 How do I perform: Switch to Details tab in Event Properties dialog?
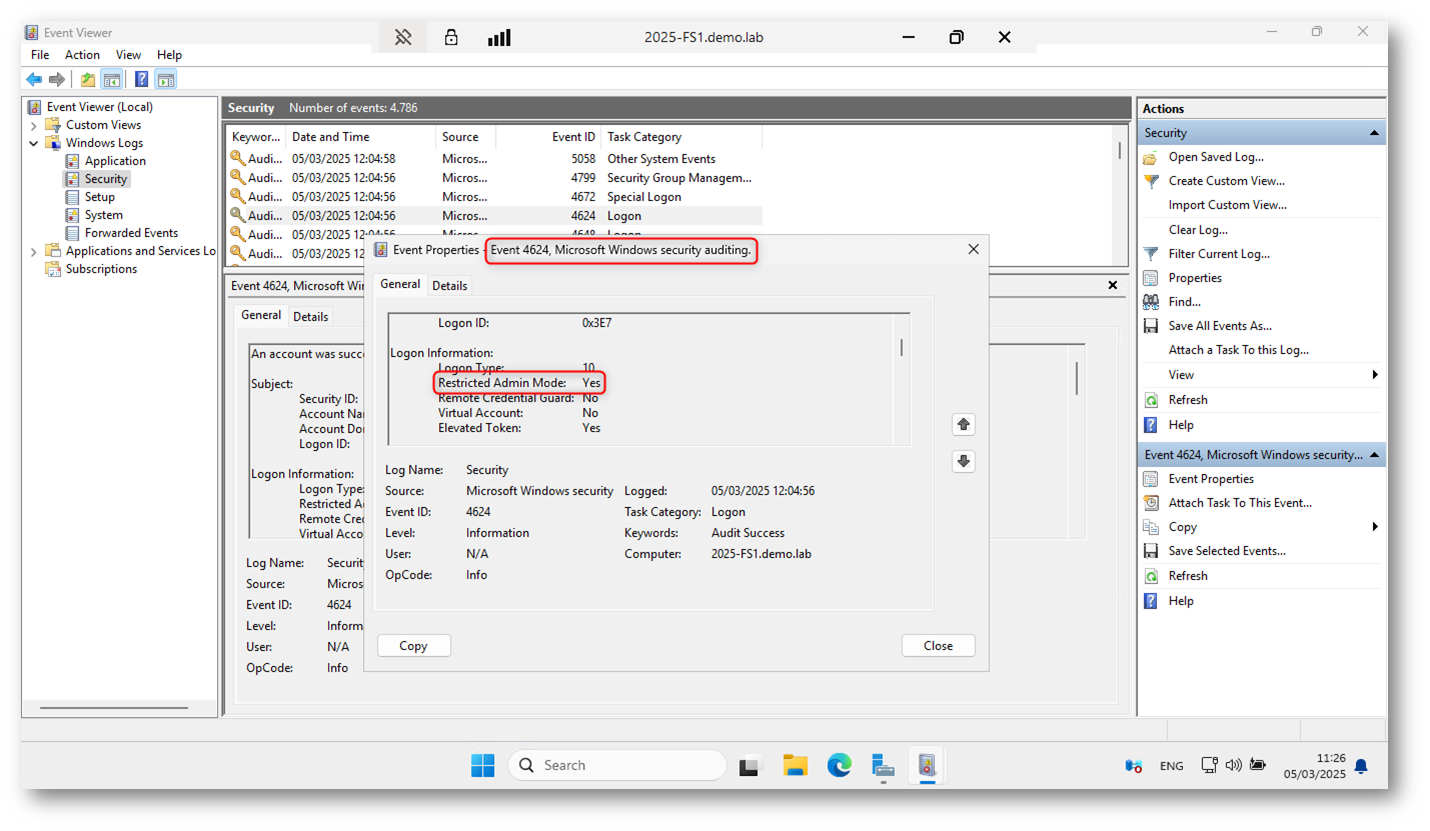coord(450,285)
